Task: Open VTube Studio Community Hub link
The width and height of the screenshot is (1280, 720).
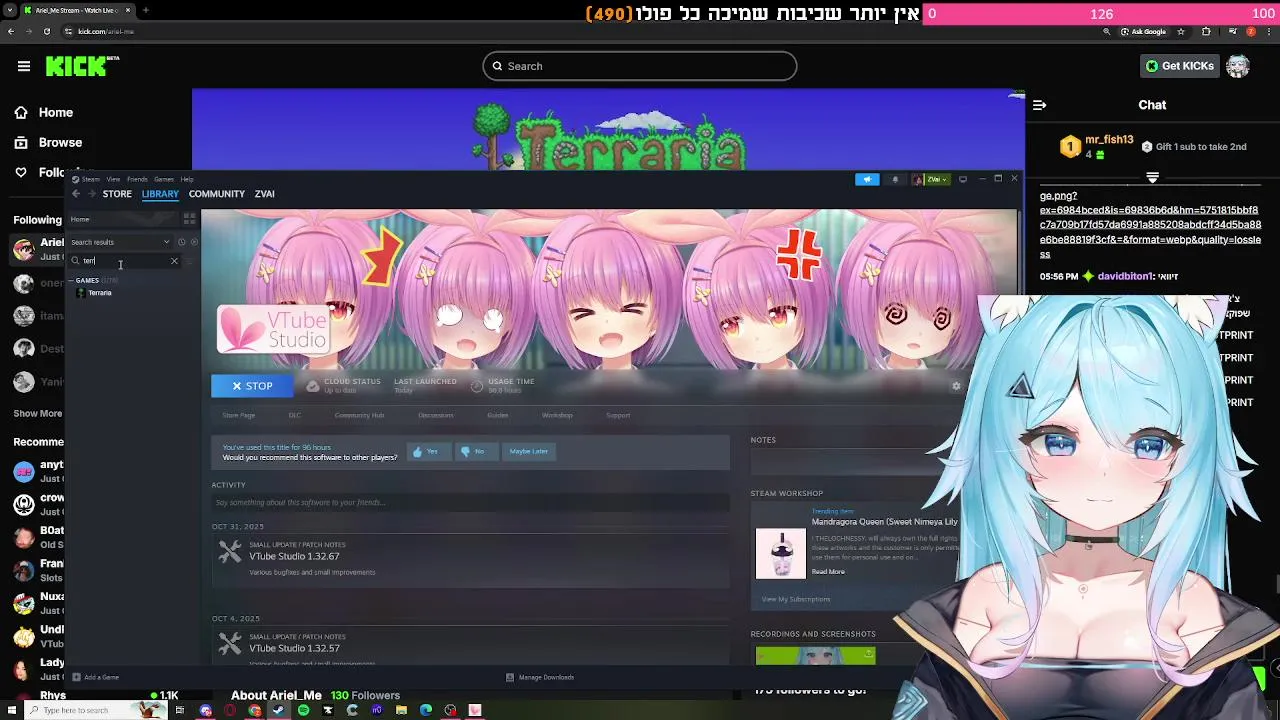Action: coord(359,415)
